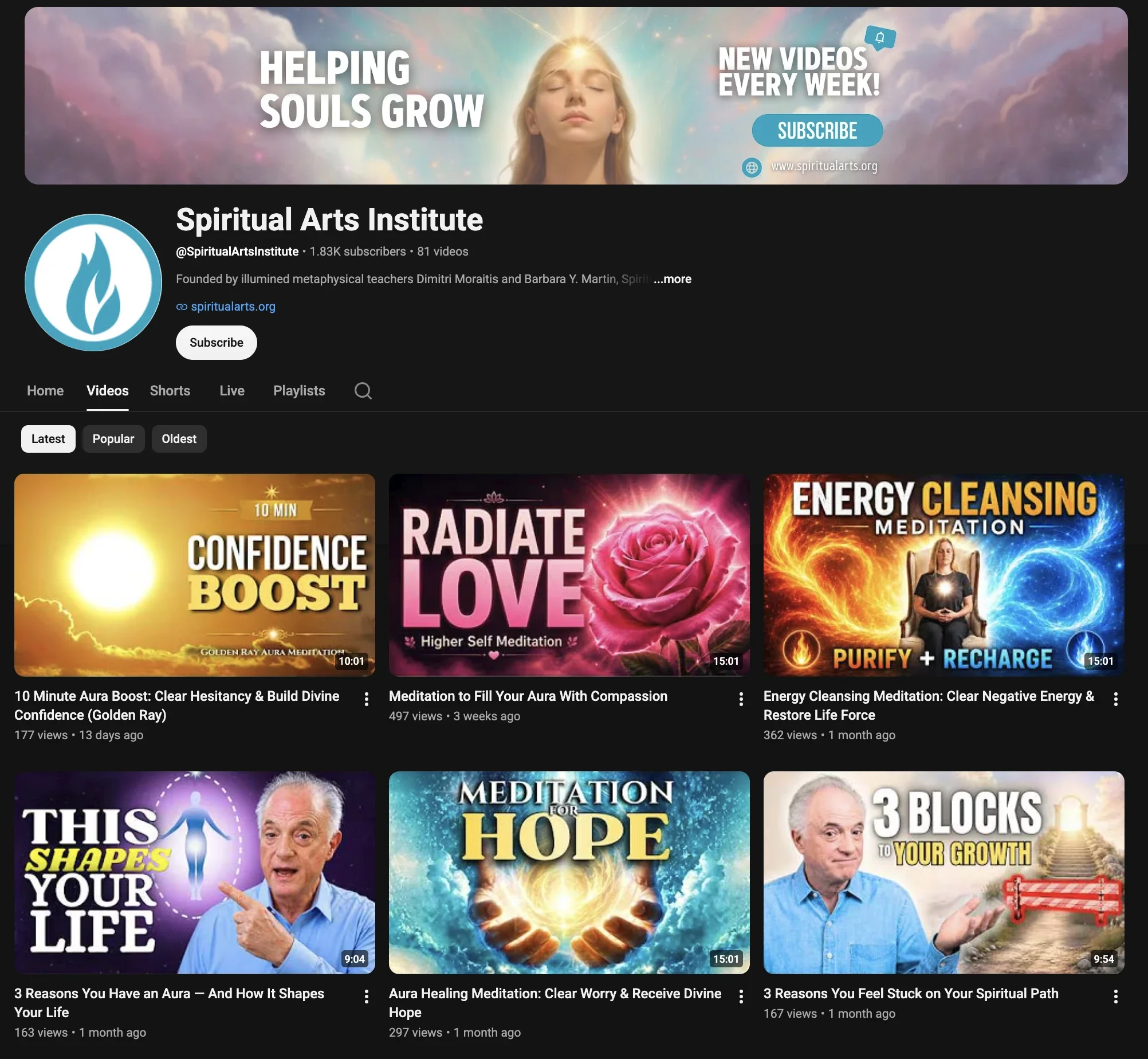This screenshot has height=1059, width=1148.
Task: Click the Spiritual Arts Institute flame avatar
Action: pos(93,283)
